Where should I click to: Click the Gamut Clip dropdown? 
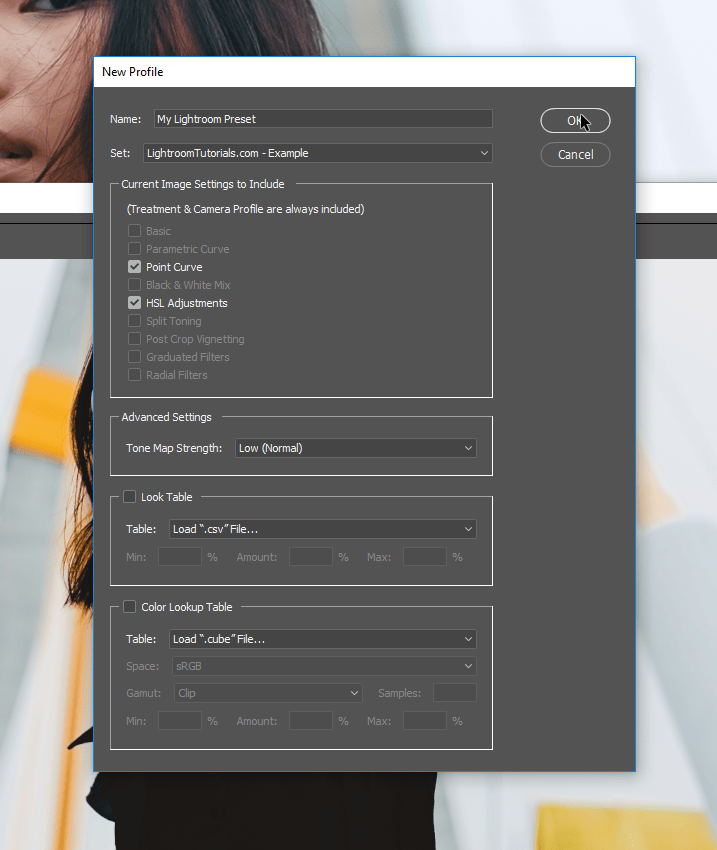point(268,693)
